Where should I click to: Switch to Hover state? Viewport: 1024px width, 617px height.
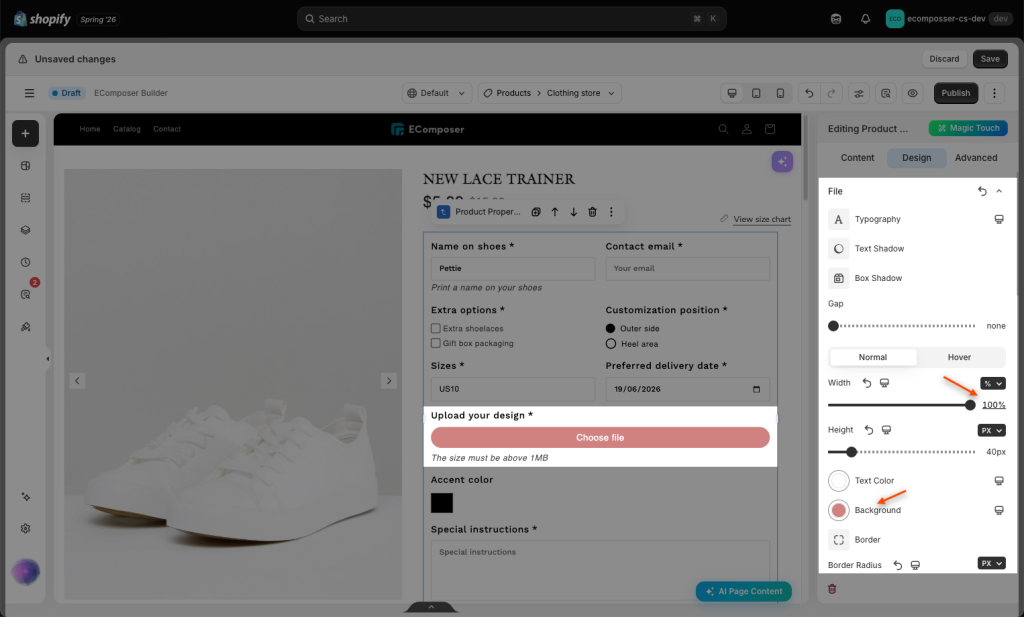(959, 357)
